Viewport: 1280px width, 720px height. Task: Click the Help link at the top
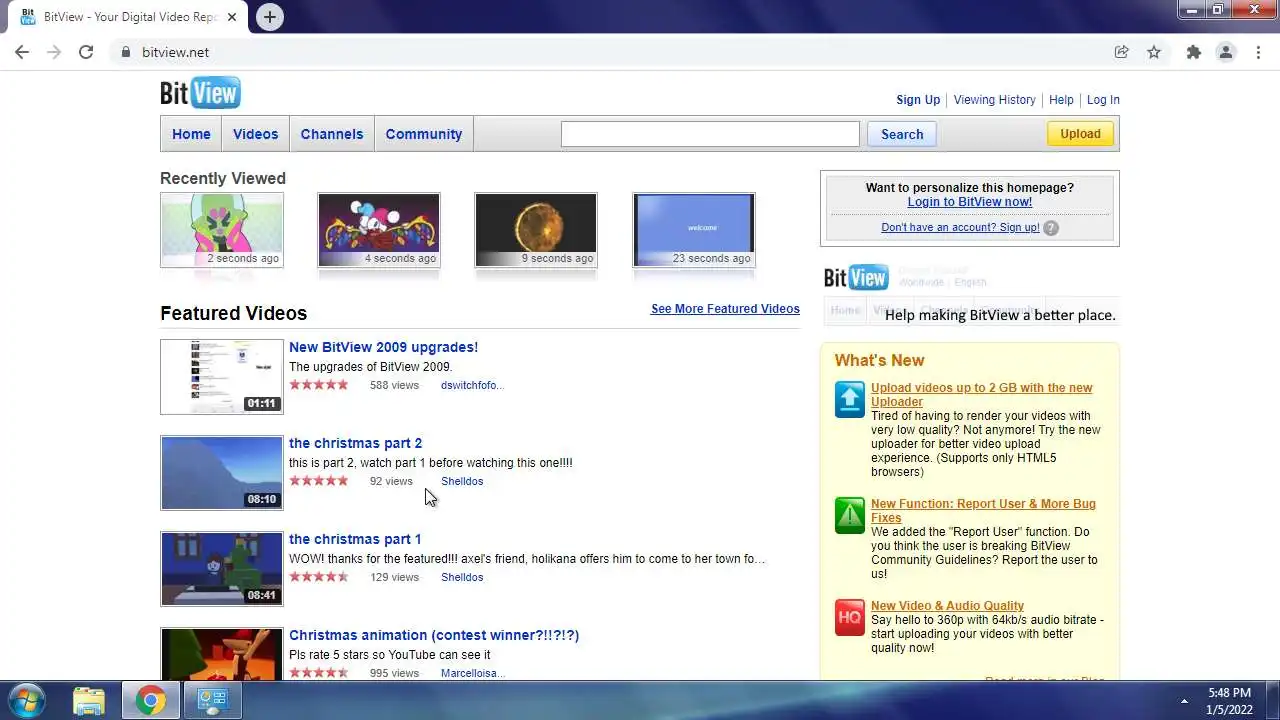1061,100
